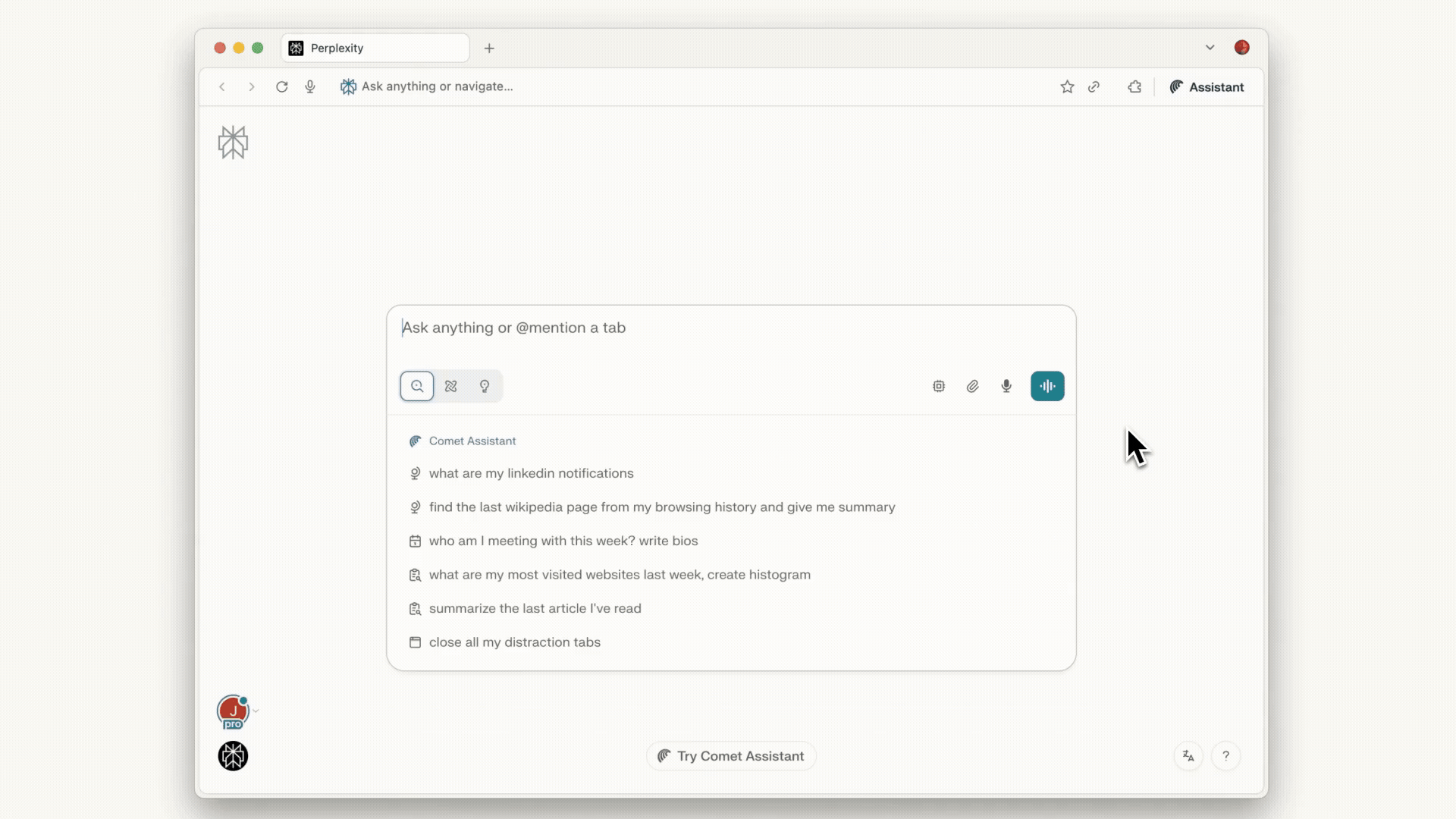Bookmark page with star icon
Image resolution: width=1456 pixels, height=819 pixels.
click(1067, 86)
